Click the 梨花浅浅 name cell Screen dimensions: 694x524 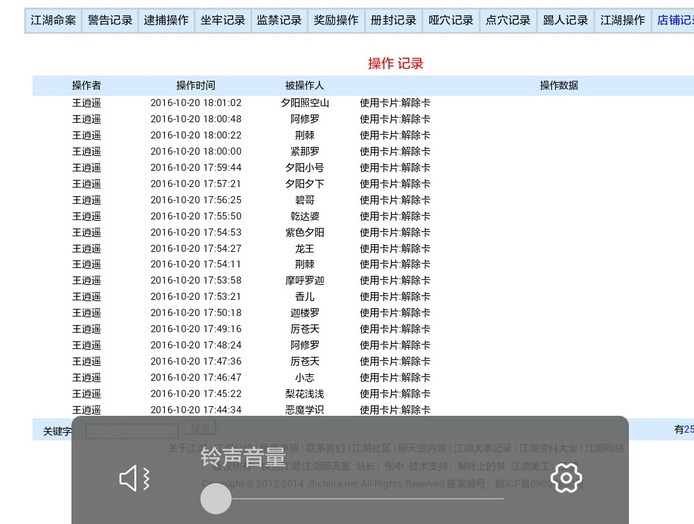pyautogui.click(x=305, y=394)
